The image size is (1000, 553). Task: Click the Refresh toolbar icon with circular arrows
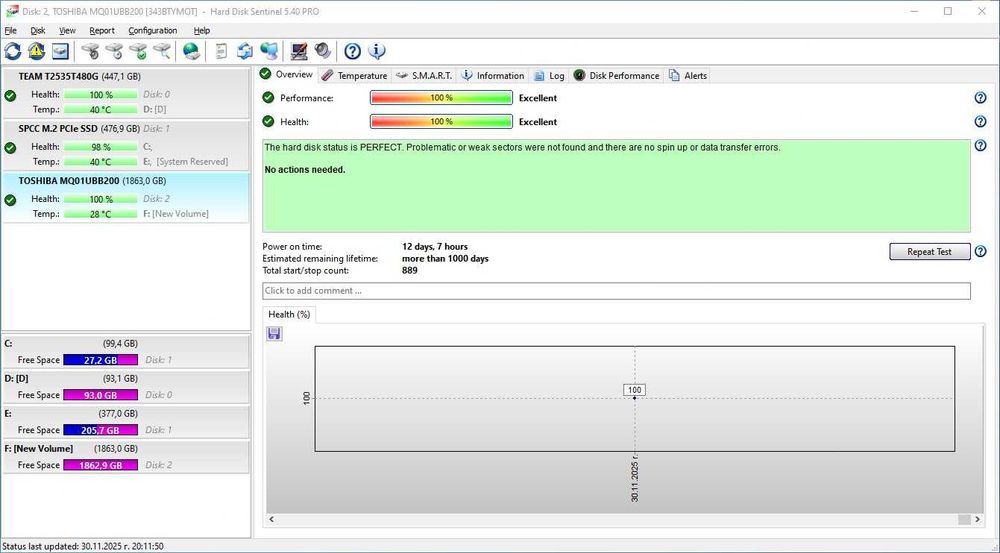pyautogui.click(x=13, y=51)
